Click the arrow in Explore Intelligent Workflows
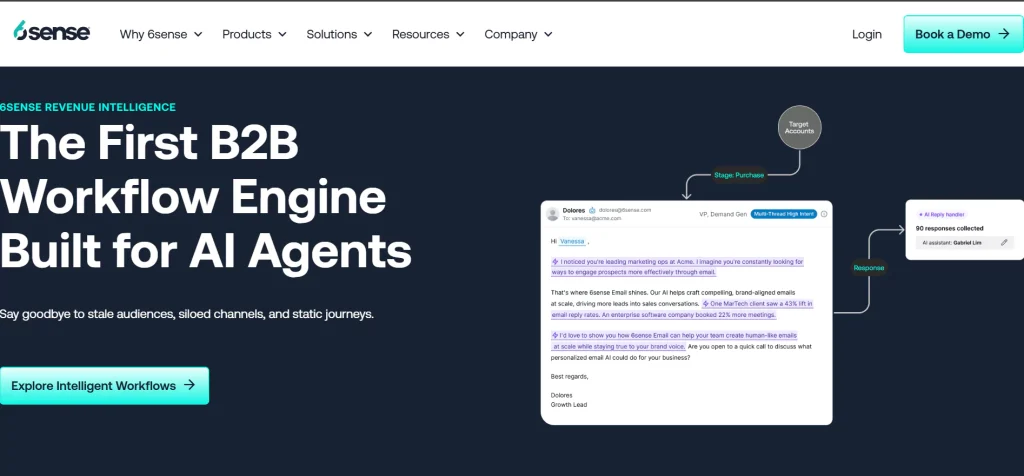The image size is (1024, 476). coord(189,385)
